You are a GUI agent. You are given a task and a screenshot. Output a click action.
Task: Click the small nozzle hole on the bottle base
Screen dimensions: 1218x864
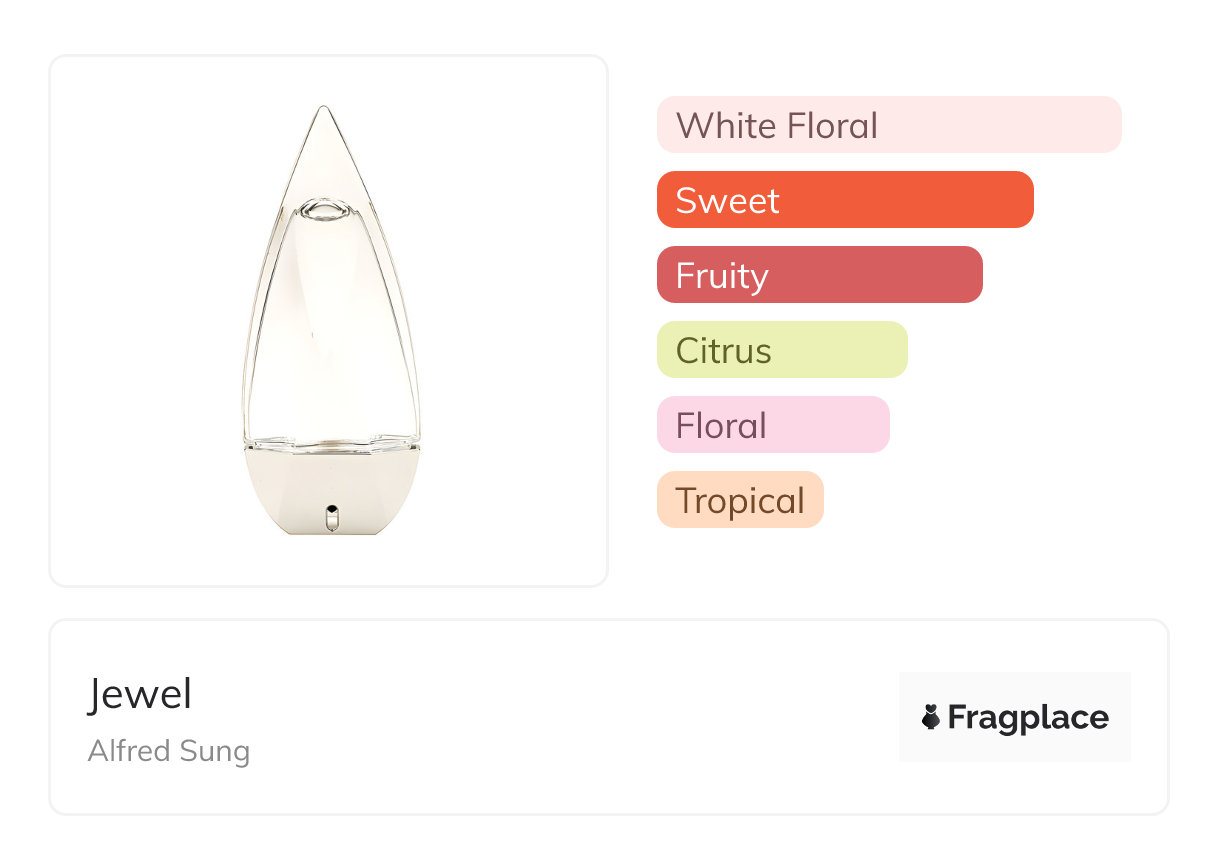point(331,517)
